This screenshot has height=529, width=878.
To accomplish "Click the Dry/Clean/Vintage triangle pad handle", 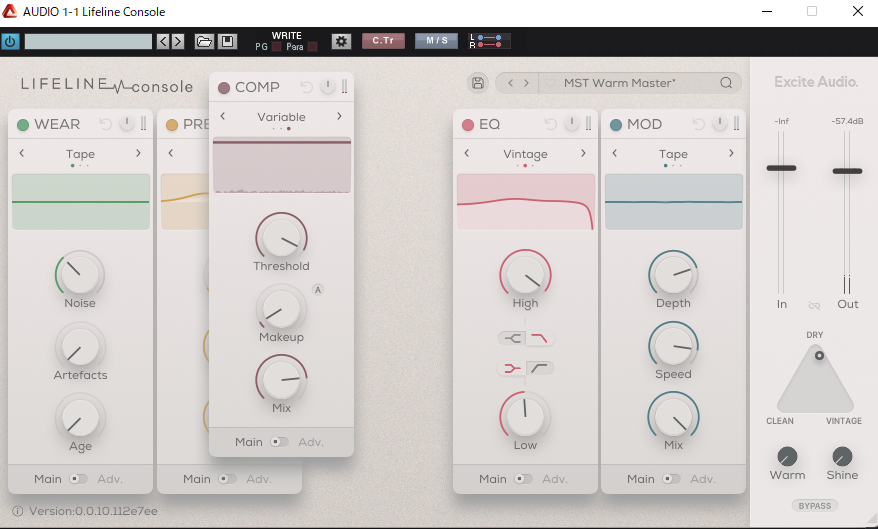I will tap(819, 355).
